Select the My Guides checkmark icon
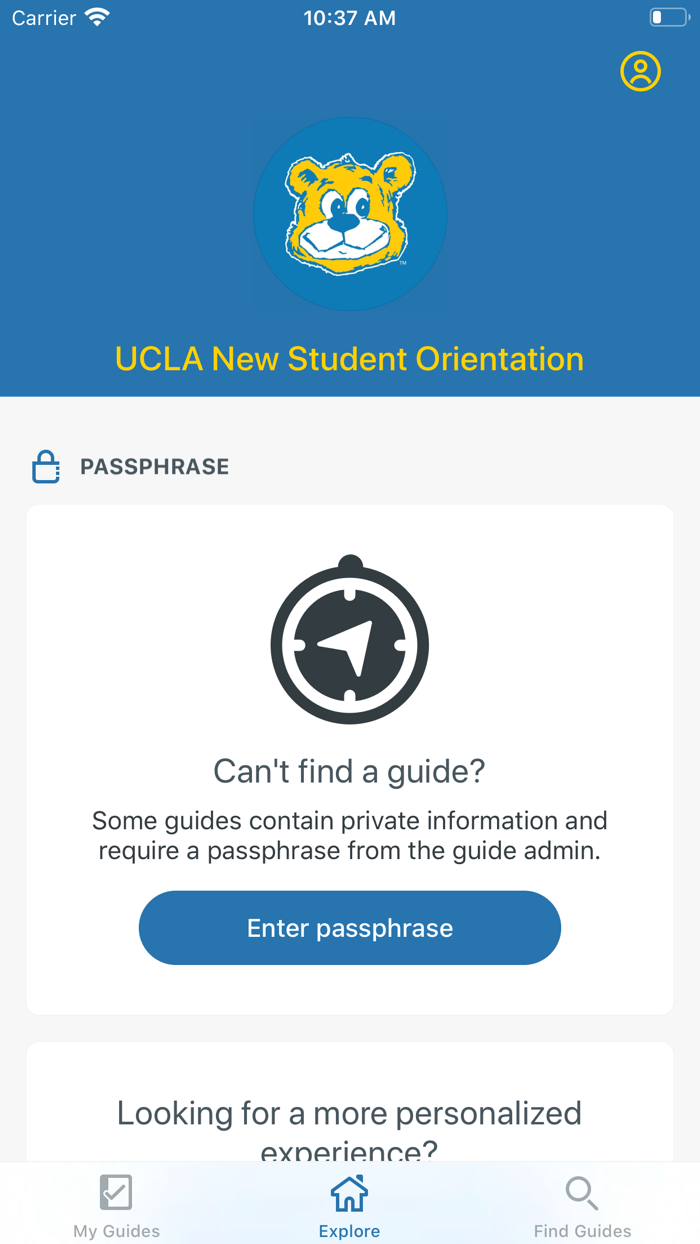This screenshot has width=700, height=1244. coord(115,1192)
